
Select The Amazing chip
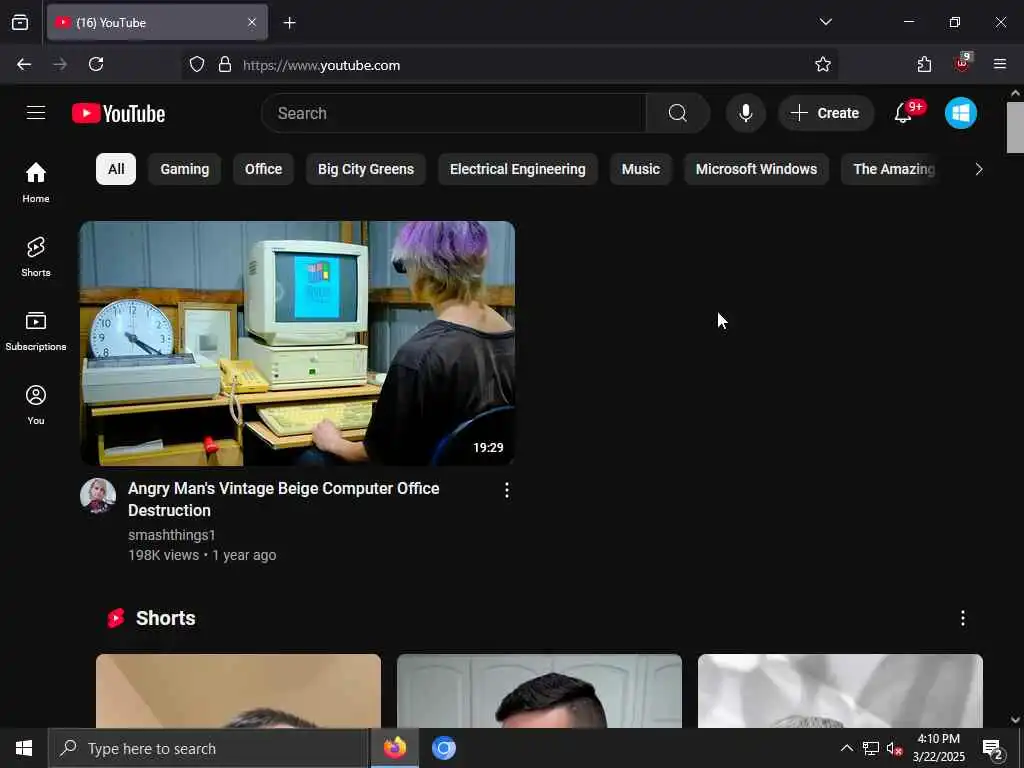click(x=893, y=169)
